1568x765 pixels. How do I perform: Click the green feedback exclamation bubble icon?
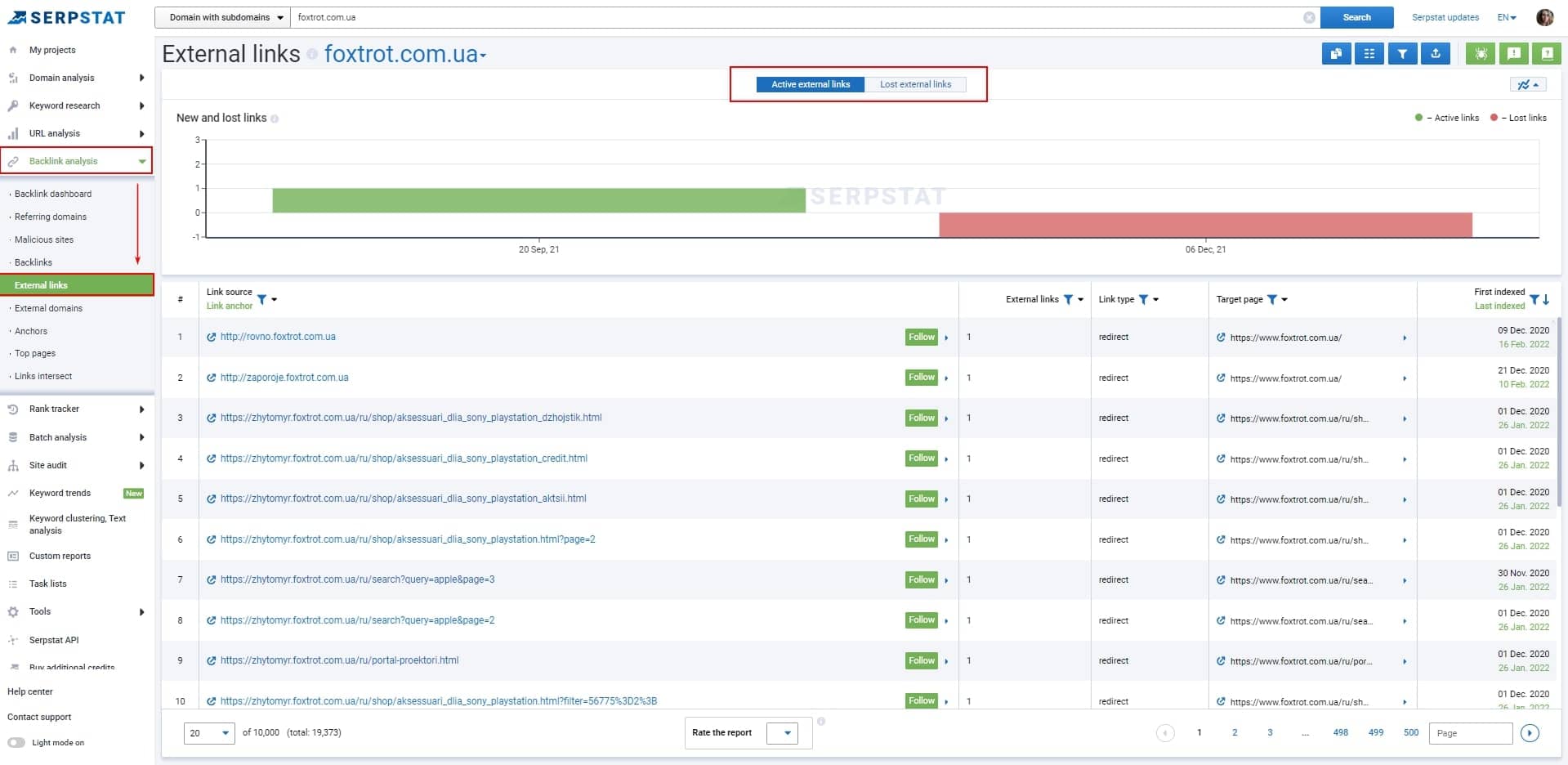pyautogui.click(x=1514, y=54)
